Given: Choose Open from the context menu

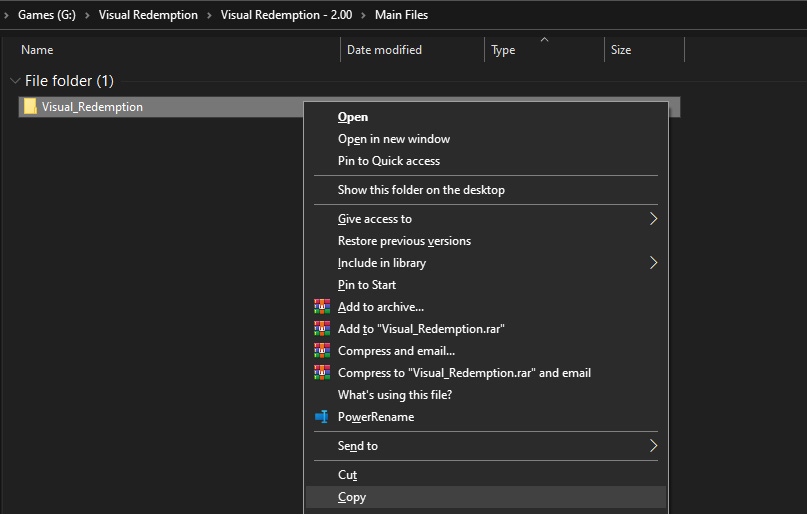Looking at the screenshot, I should pos(353,117).
